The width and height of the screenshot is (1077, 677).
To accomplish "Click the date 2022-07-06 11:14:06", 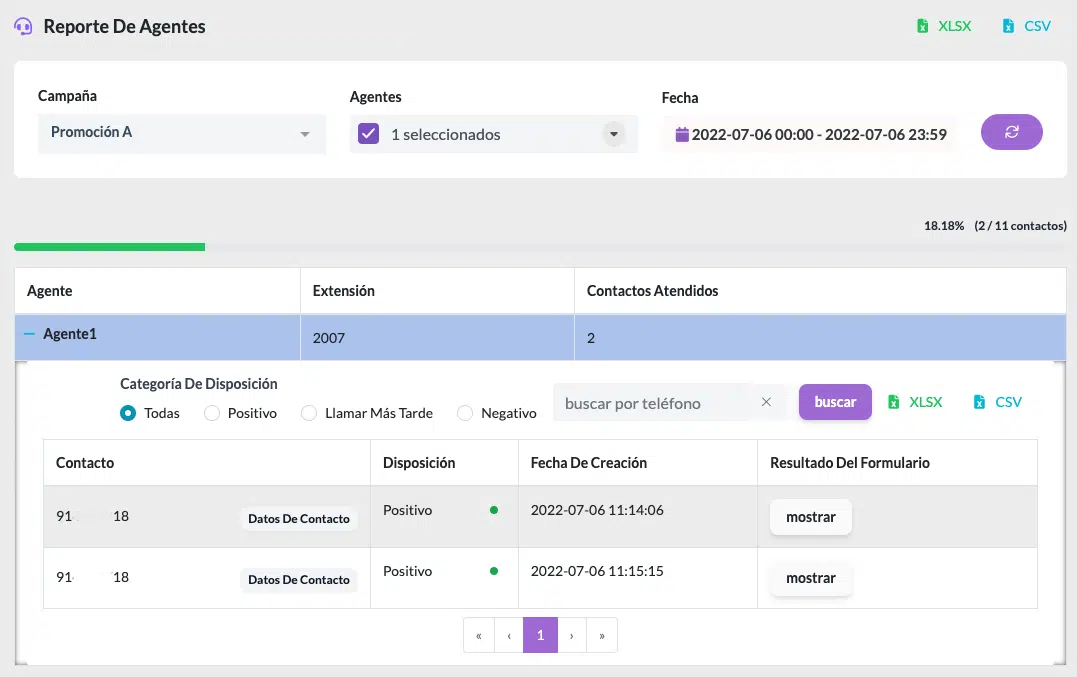I will pyautogui.click(x=597, y=510).
